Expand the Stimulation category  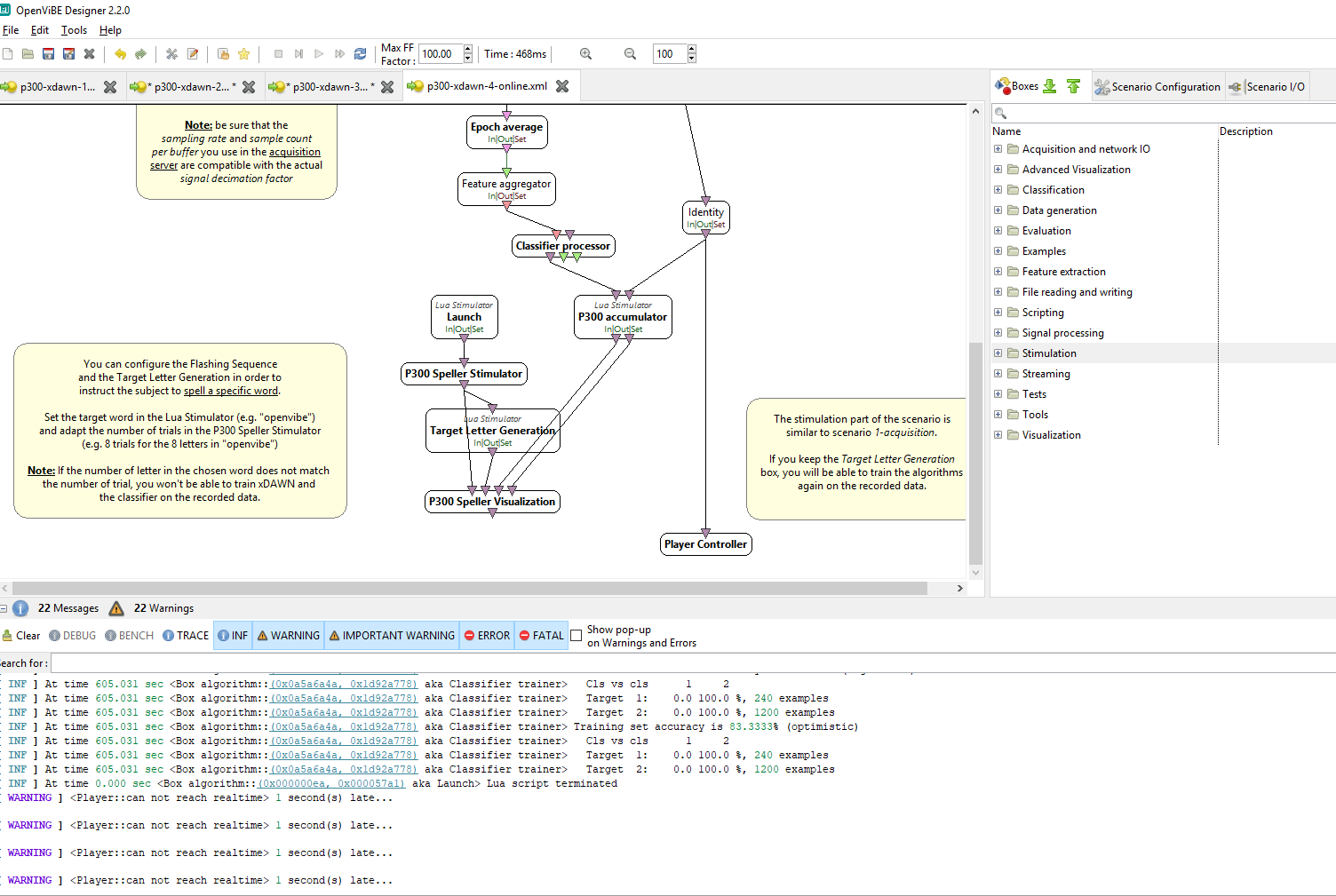(998, 353)
